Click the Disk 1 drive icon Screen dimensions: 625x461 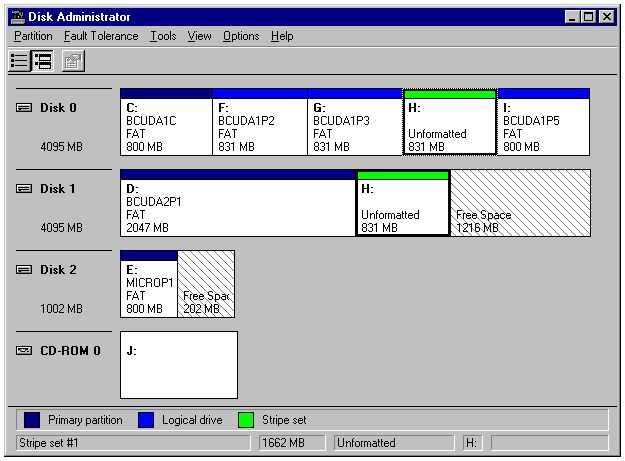click(x=25, y=189)
